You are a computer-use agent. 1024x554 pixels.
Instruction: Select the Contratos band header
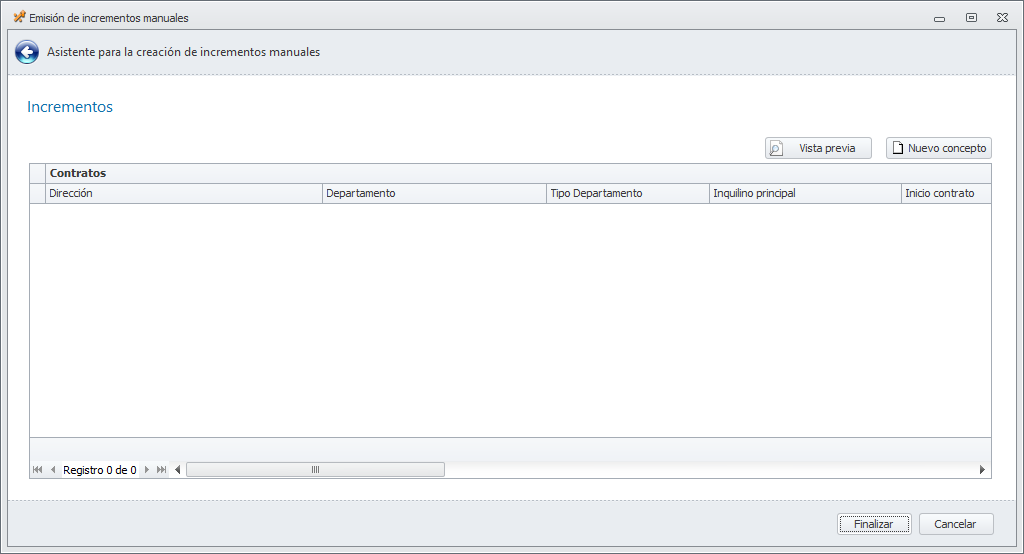(x=518, y=173)
